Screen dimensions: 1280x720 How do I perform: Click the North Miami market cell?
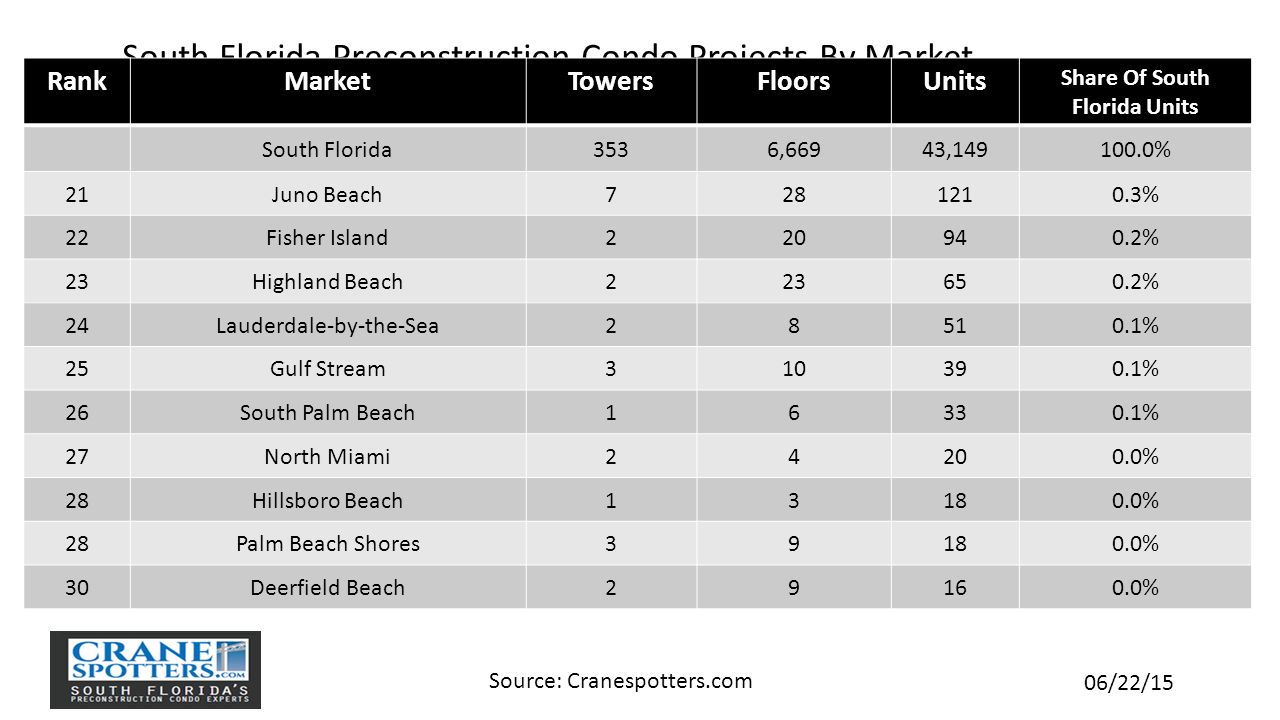pyautogui.click(x=327, y=456)
